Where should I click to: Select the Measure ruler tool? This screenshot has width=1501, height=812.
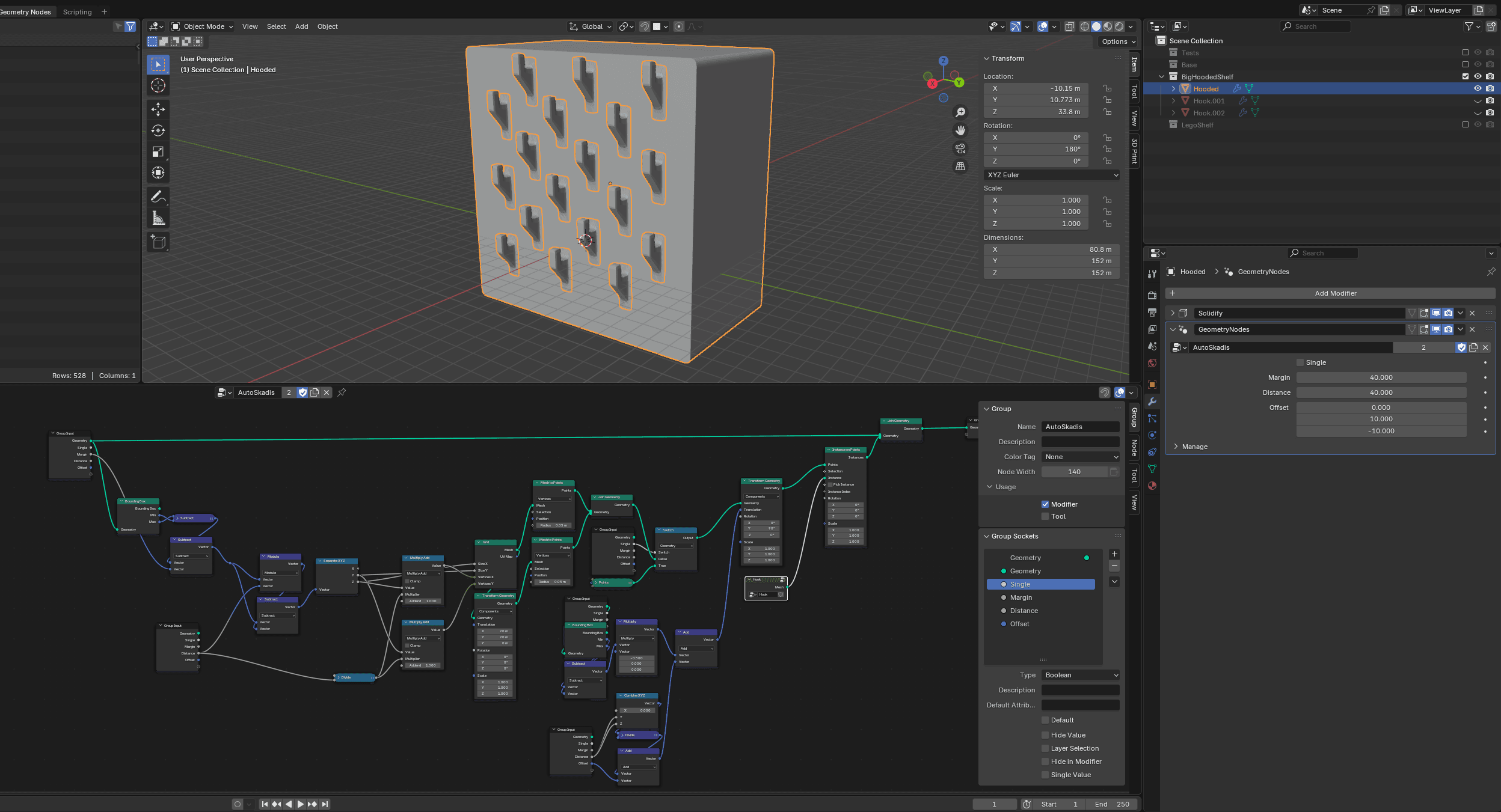pos(158,218)
